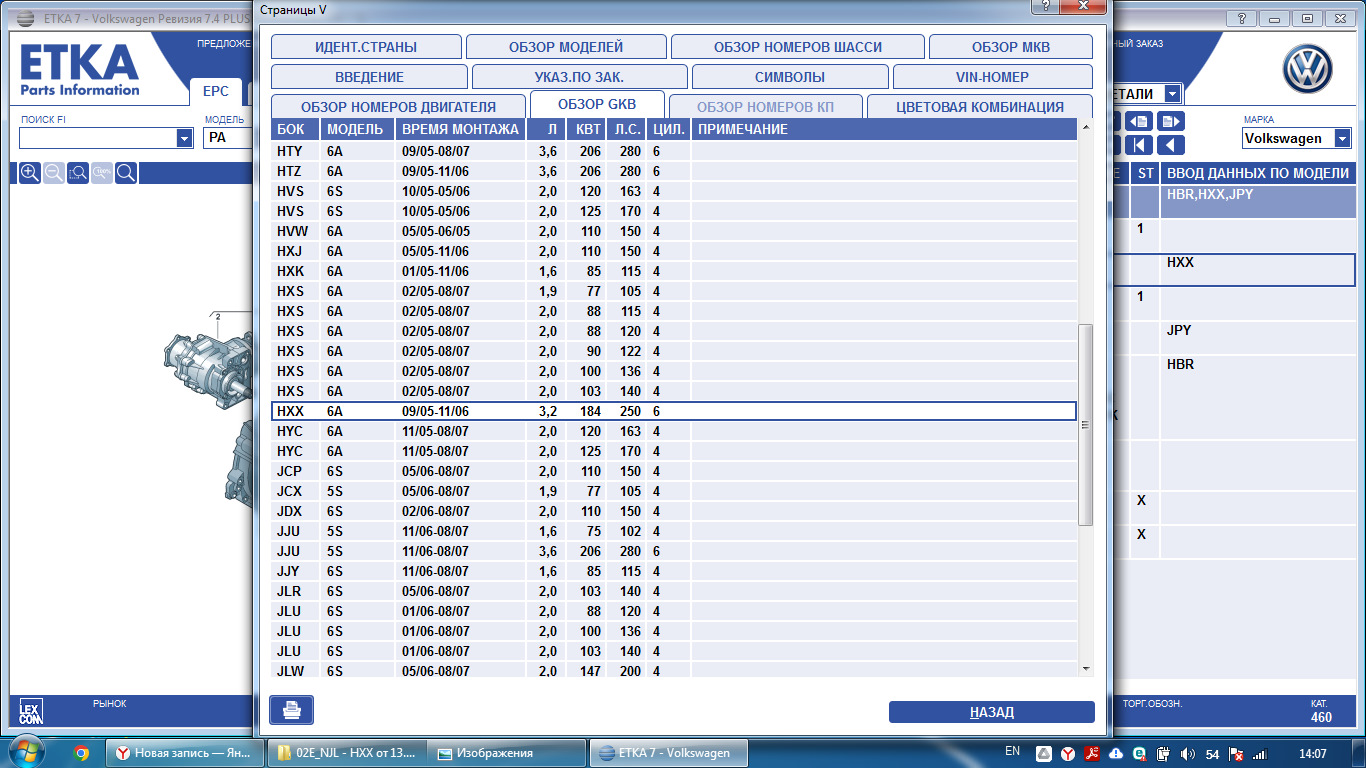Go to previous page with the page-left icon
Image resolution: width=1366 pixels, height=768 pixels.
(x=1139, y=121)
